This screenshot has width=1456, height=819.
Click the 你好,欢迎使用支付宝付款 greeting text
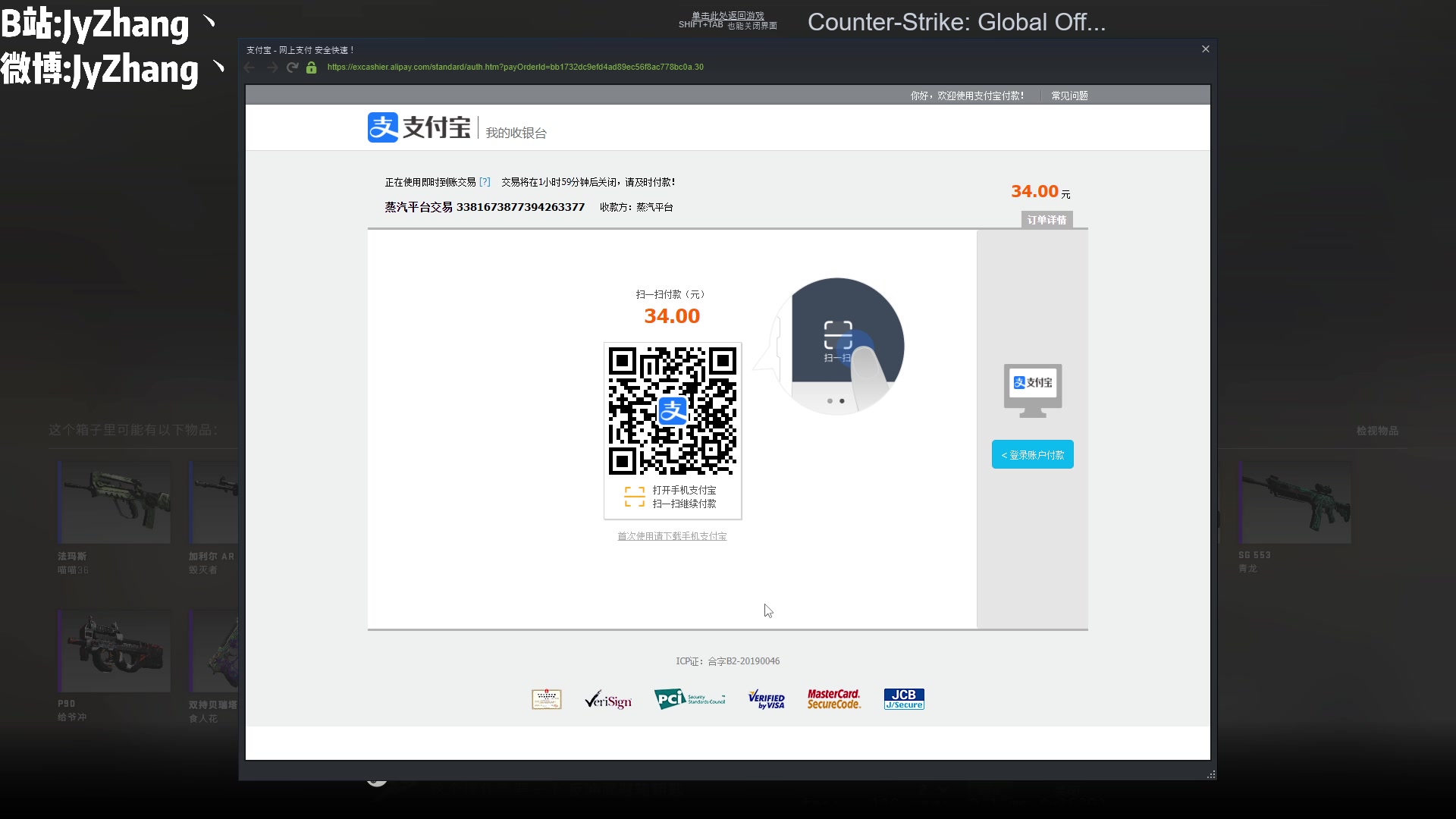coord(967,96)
